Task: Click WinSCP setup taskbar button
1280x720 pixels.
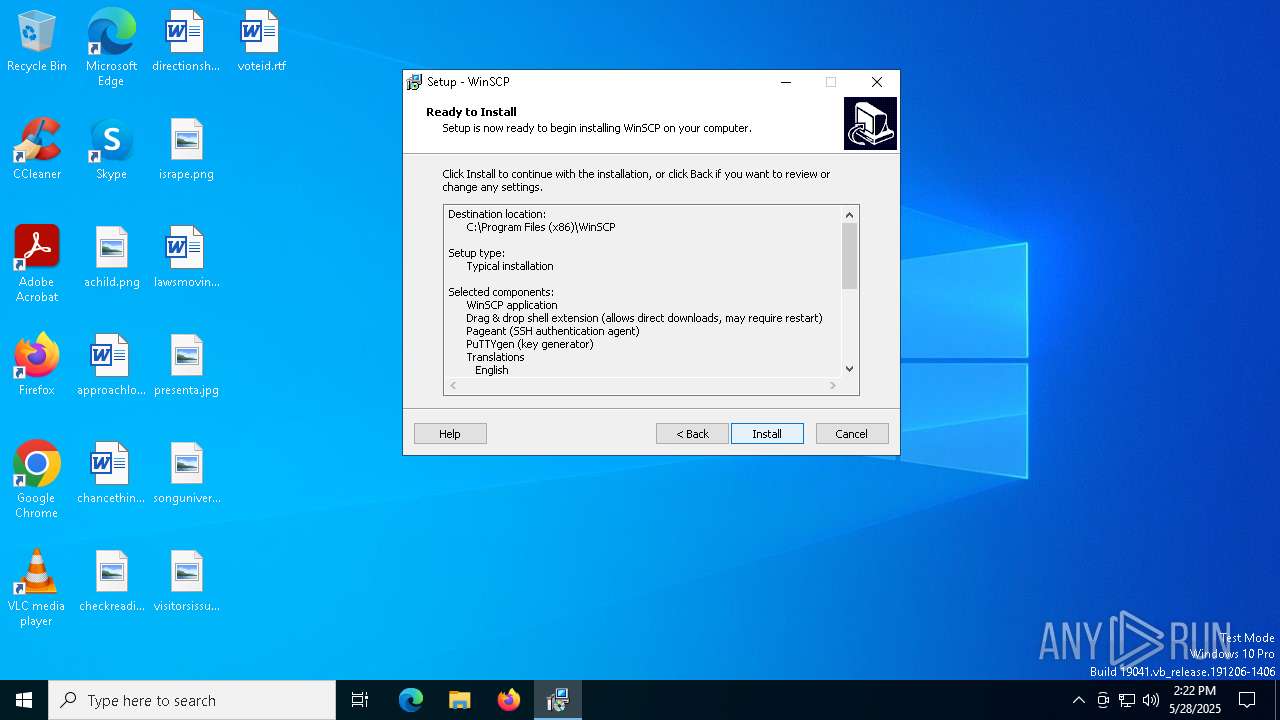Action: [x=558, y=700]
